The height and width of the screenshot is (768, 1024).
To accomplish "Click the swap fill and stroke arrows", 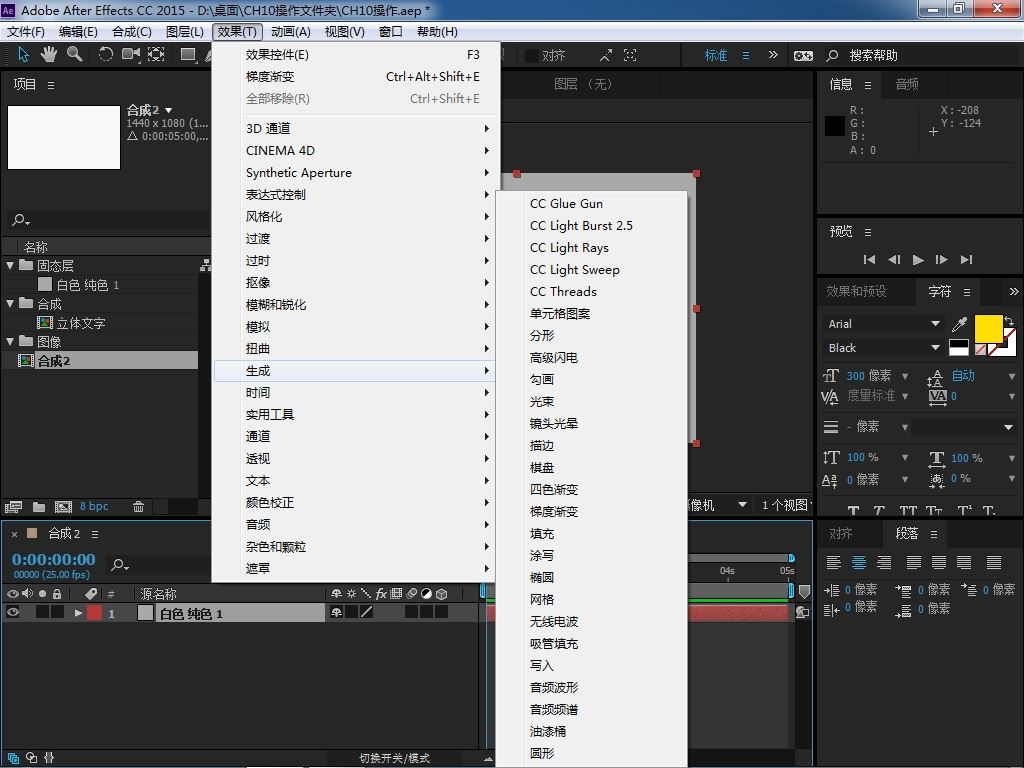I will click(1008, 321).
